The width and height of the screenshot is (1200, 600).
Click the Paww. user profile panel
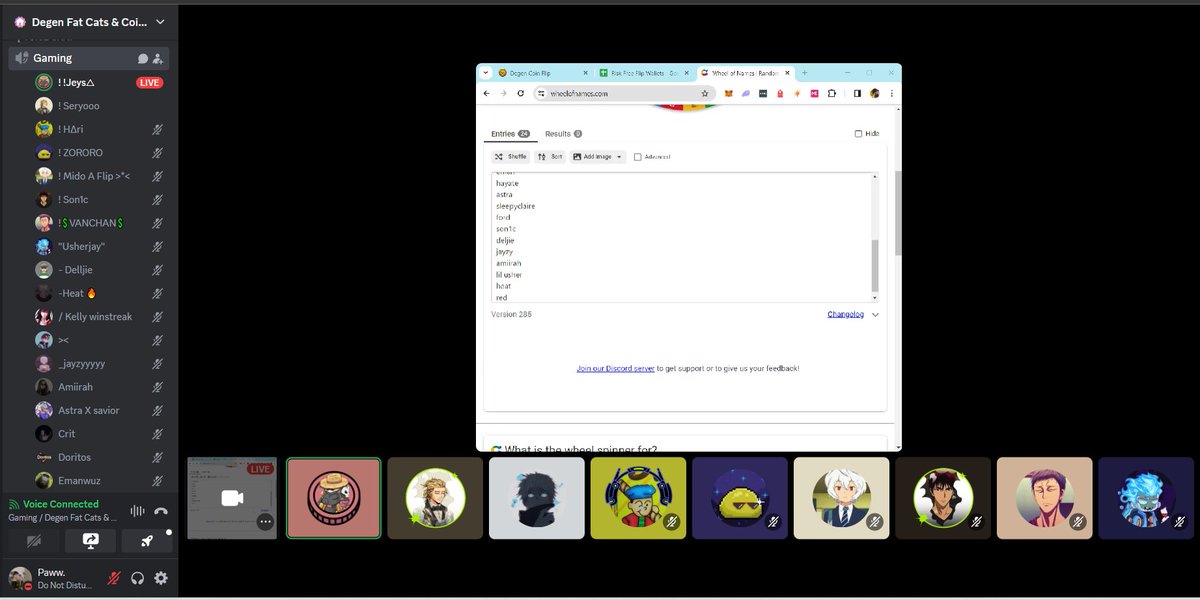coord(52,578)
